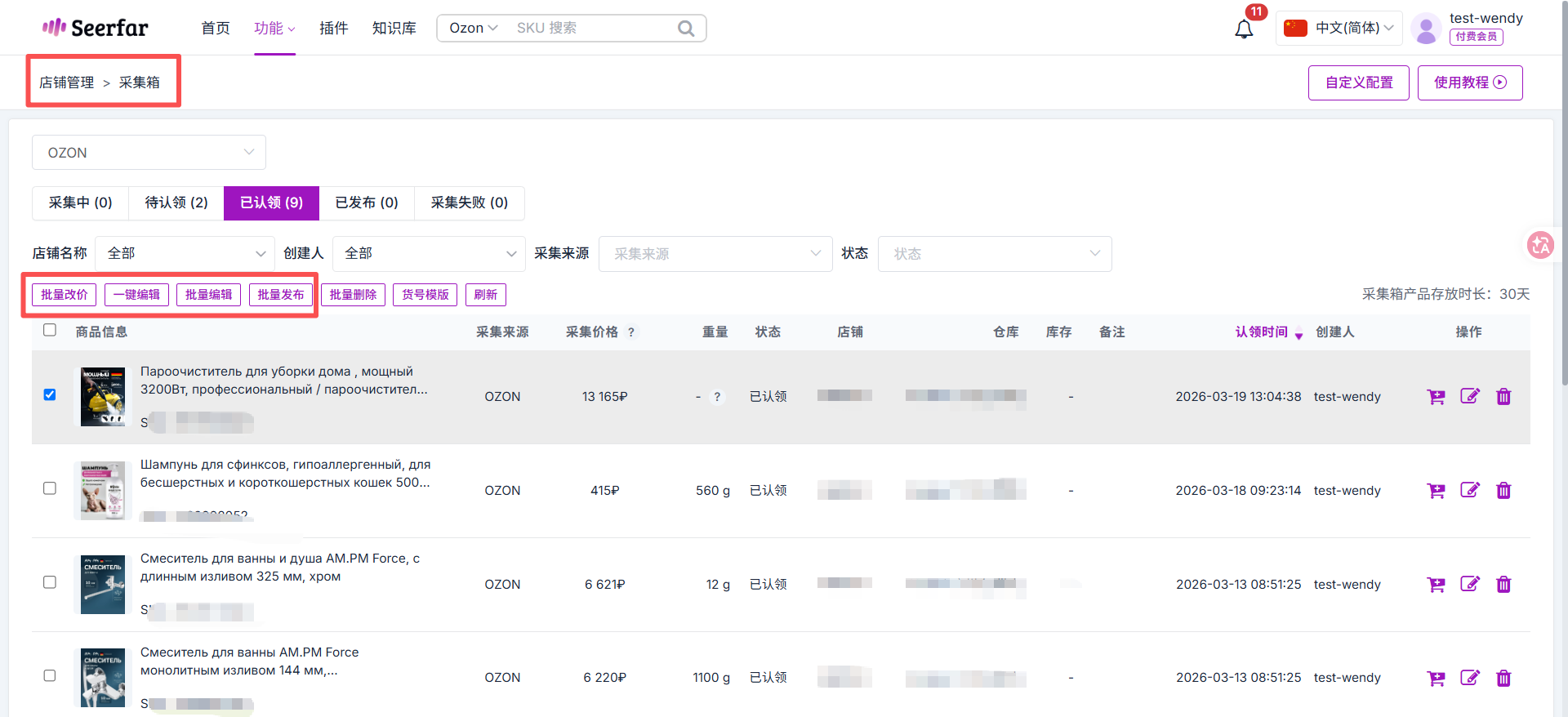Tick the sphynx shampoo product checkbox

pyautogui.click(x=50, y=488)
